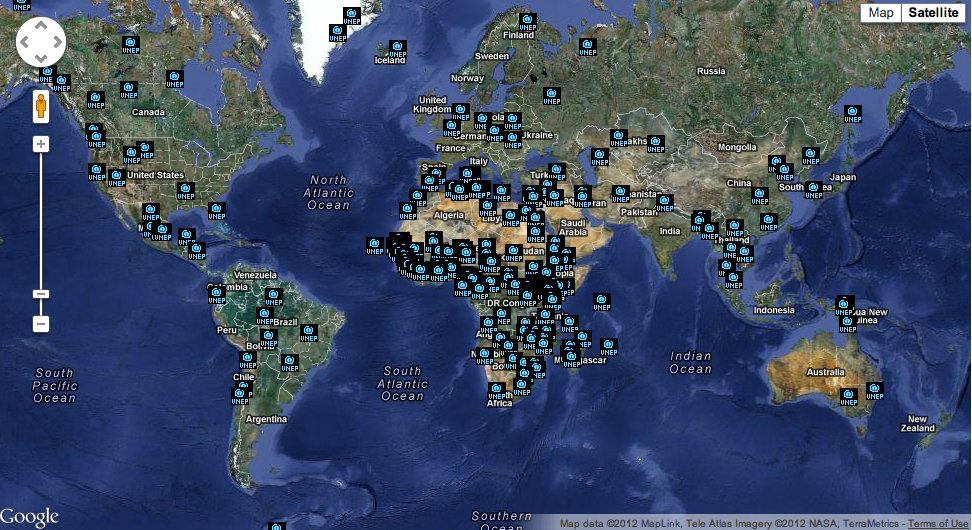This screenshot has height=530, width=972.
Task: Zoom in with the plus button
Action: (x=41, y=144)
